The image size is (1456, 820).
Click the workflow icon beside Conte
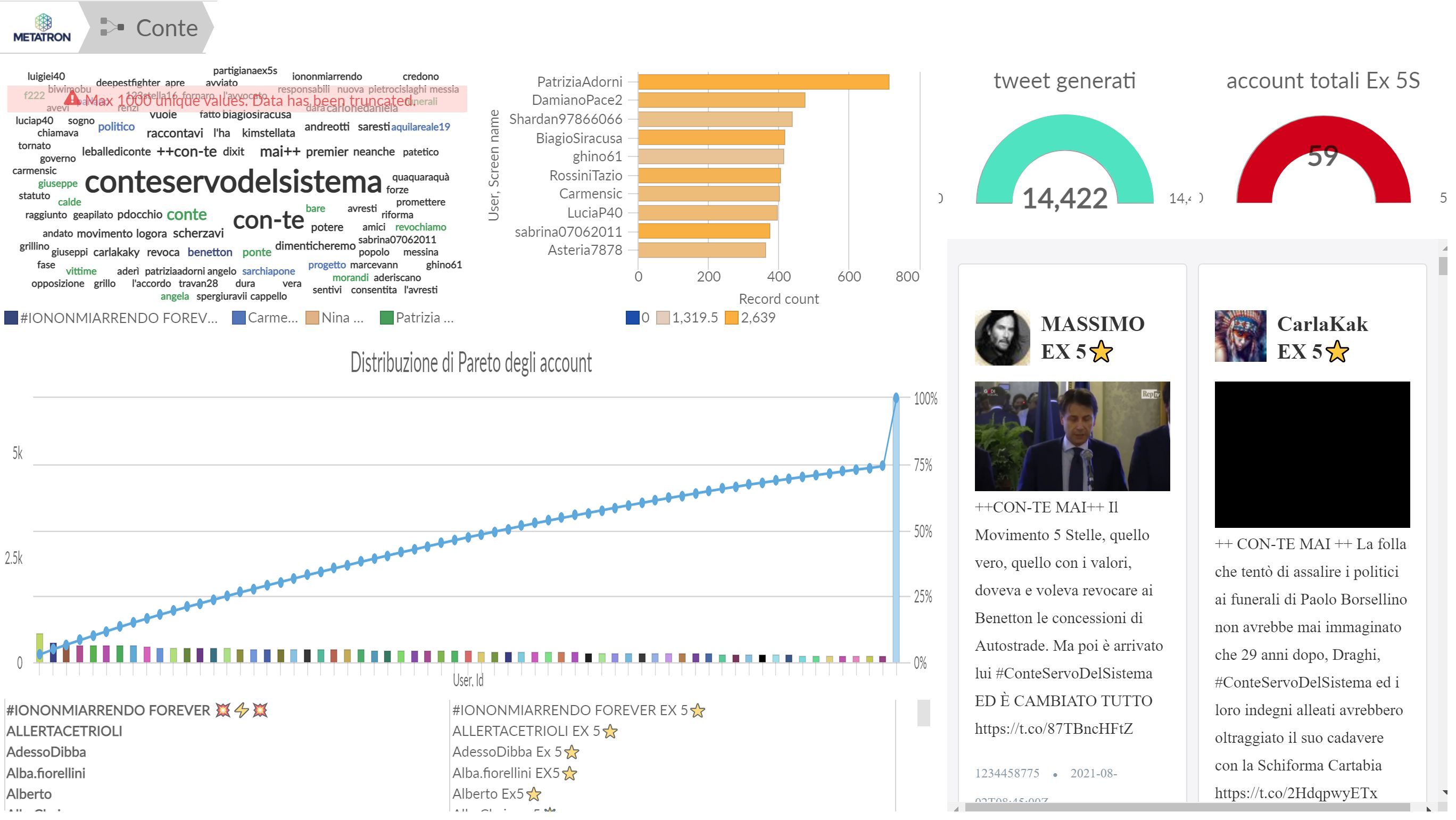coord(112,27)
